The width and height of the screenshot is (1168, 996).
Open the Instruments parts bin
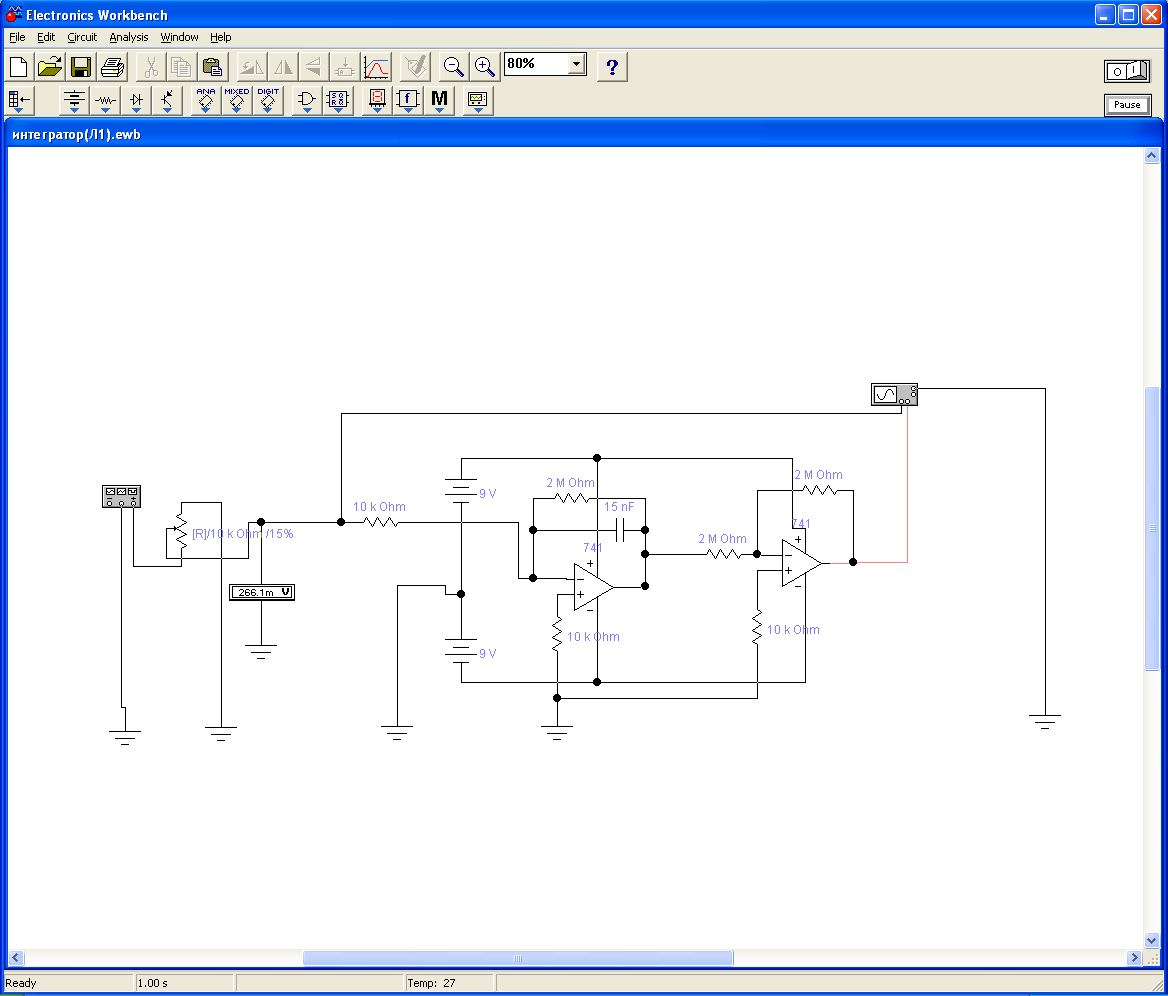tap(477, 100)
